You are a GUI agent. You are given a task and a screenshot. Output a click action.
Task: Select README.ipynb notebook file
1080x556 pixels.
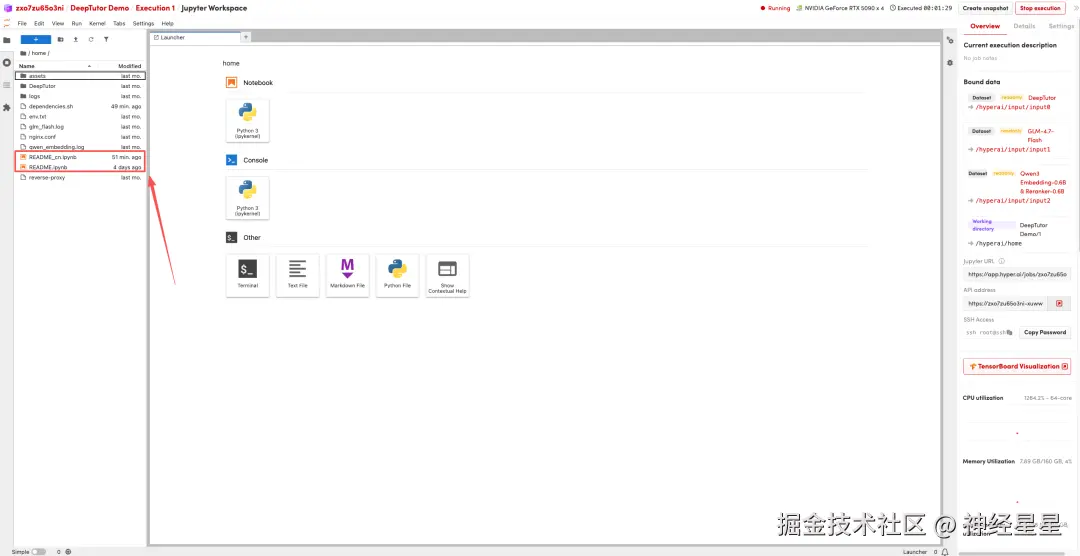[81, 167]
